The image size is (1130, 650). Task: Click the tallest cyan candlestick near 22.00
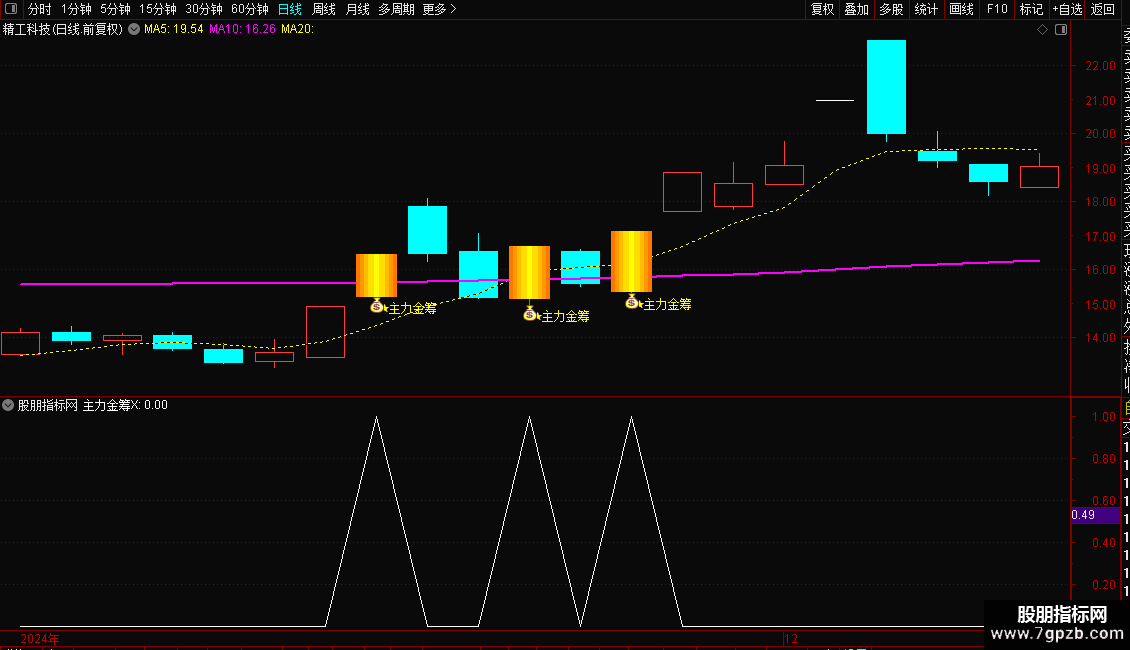coord(886,87)
